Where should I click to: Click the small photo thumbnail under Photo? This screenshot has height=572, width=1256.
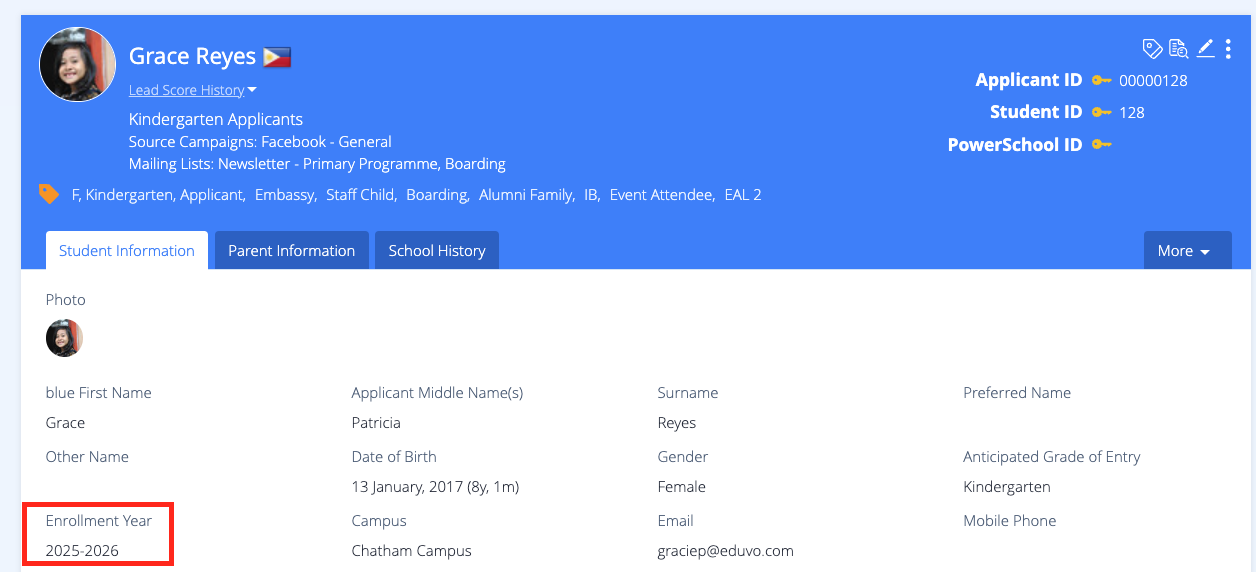pyautogui.click(x=64, y=338)
